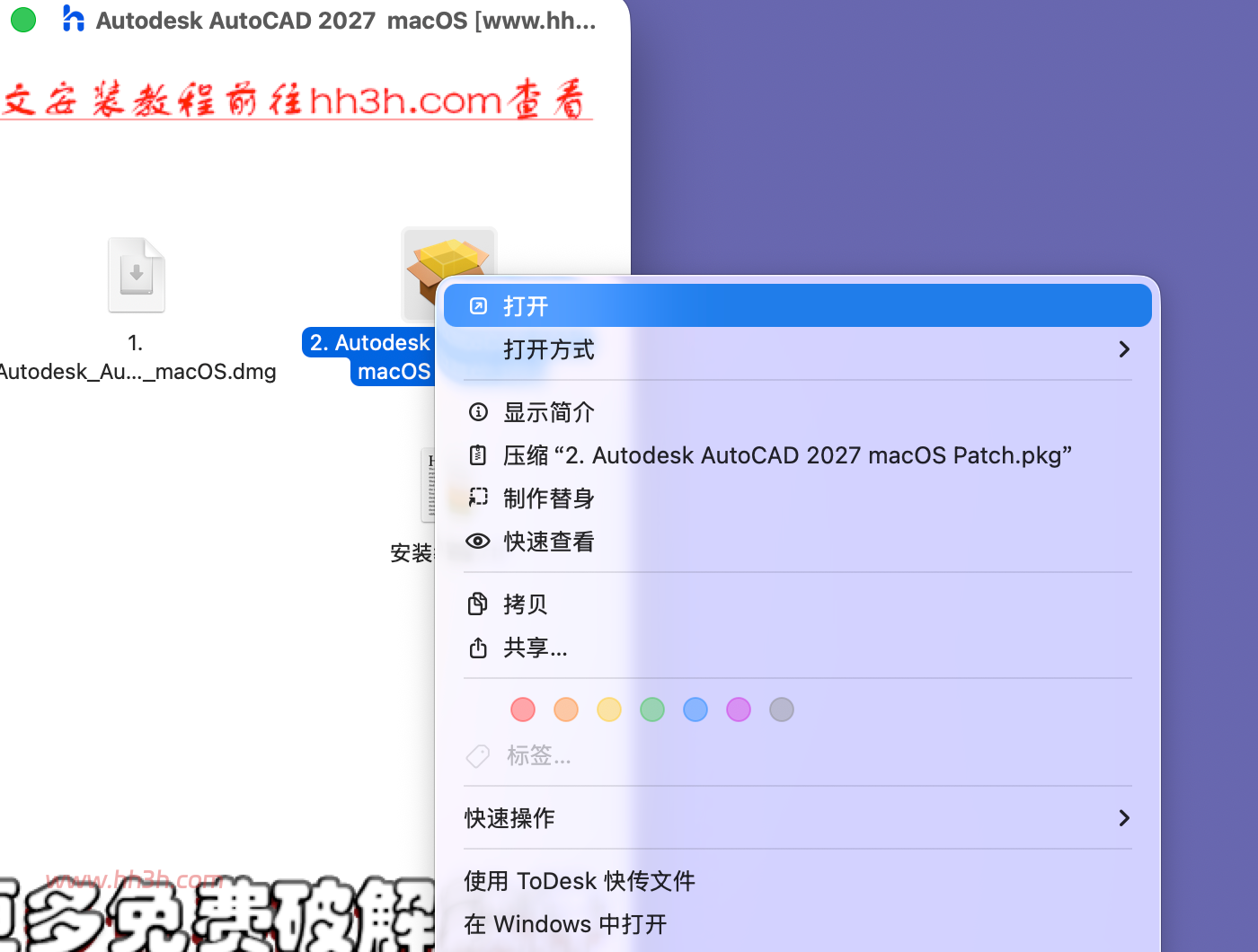Viewport: 1258px width, 952px height.
Task: Click the highlighted '2. Autodesk macOS' file name
Action: tap(370, 357)
